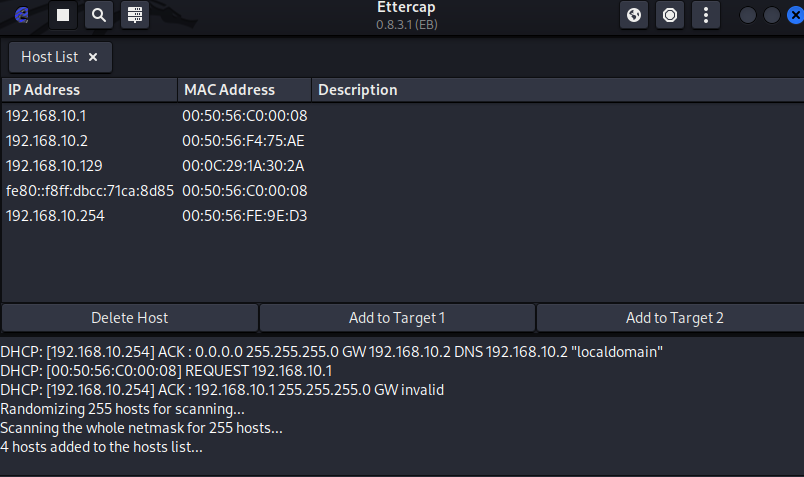Click the Description column header

558,90
